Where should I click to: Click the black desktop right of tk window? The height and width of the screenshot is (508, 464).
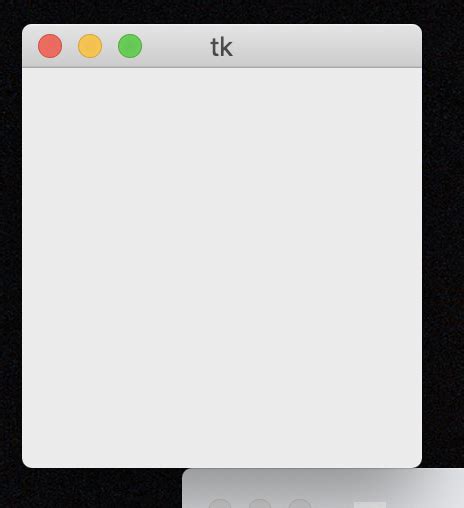pyautogui.click(x=443, y=233)
